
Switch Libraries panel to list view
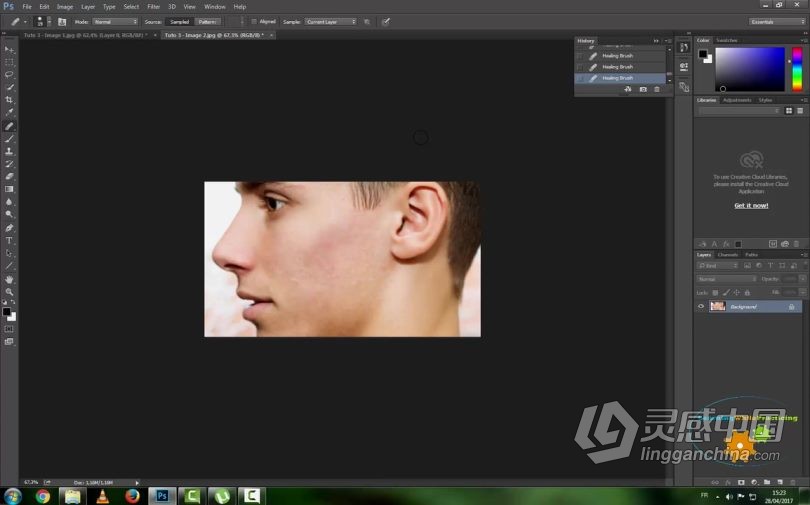[800, 111]
